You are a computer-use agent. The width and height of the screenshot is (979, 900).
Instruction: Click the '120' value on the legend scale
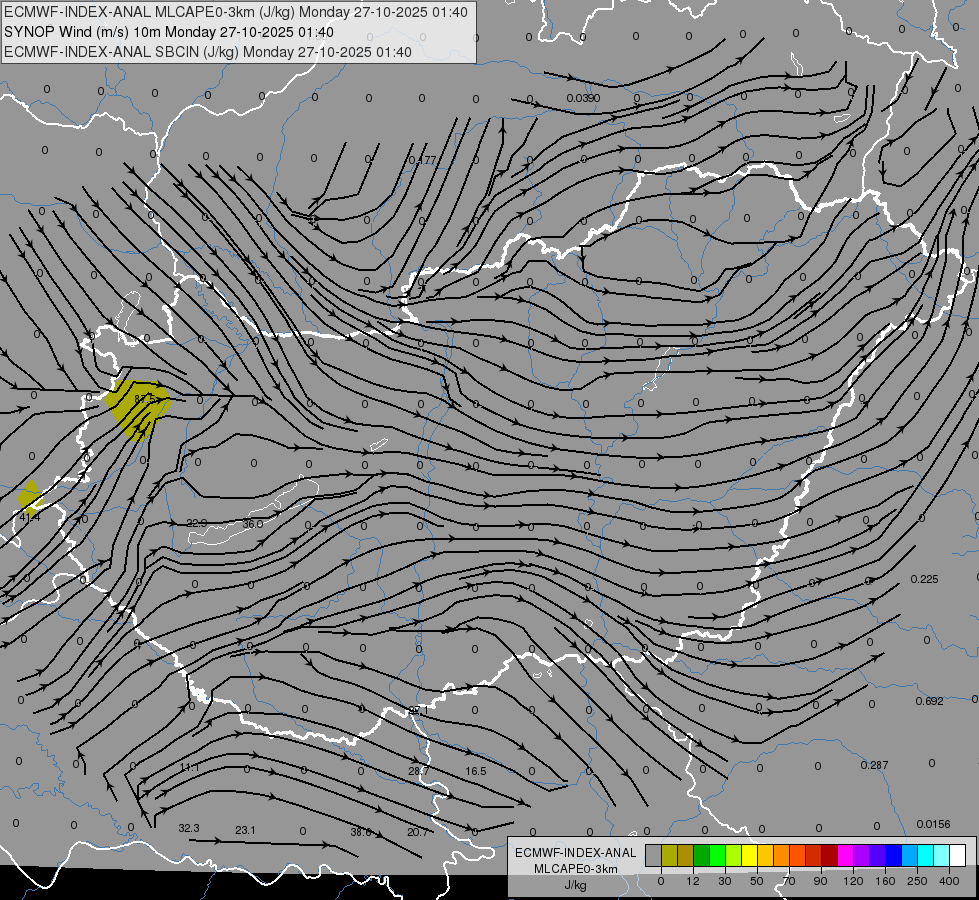pos(853,881)
